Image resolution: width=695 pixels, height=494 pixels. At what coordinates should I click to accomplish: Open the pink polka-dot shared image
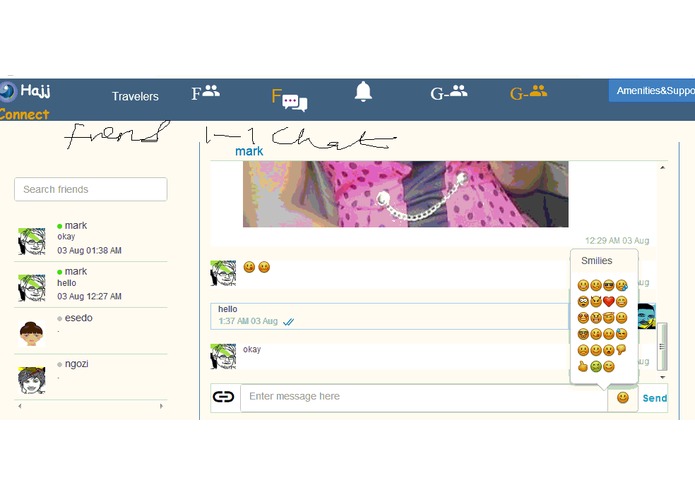(406, 194)
